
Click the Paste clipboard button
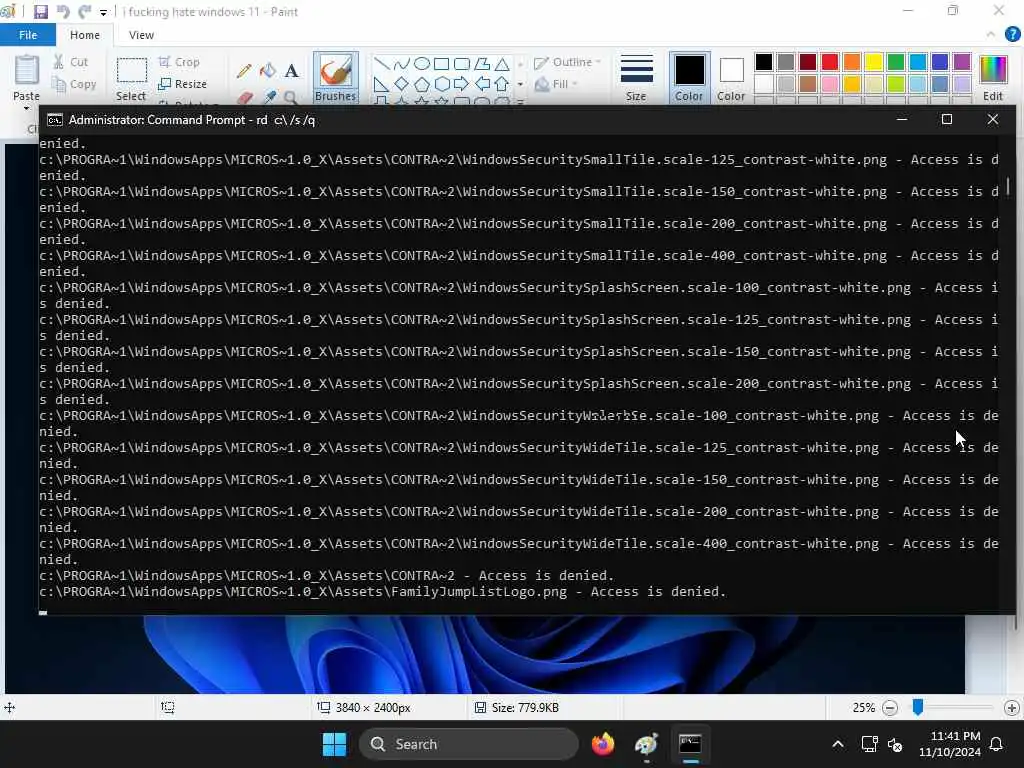point(27,78)
